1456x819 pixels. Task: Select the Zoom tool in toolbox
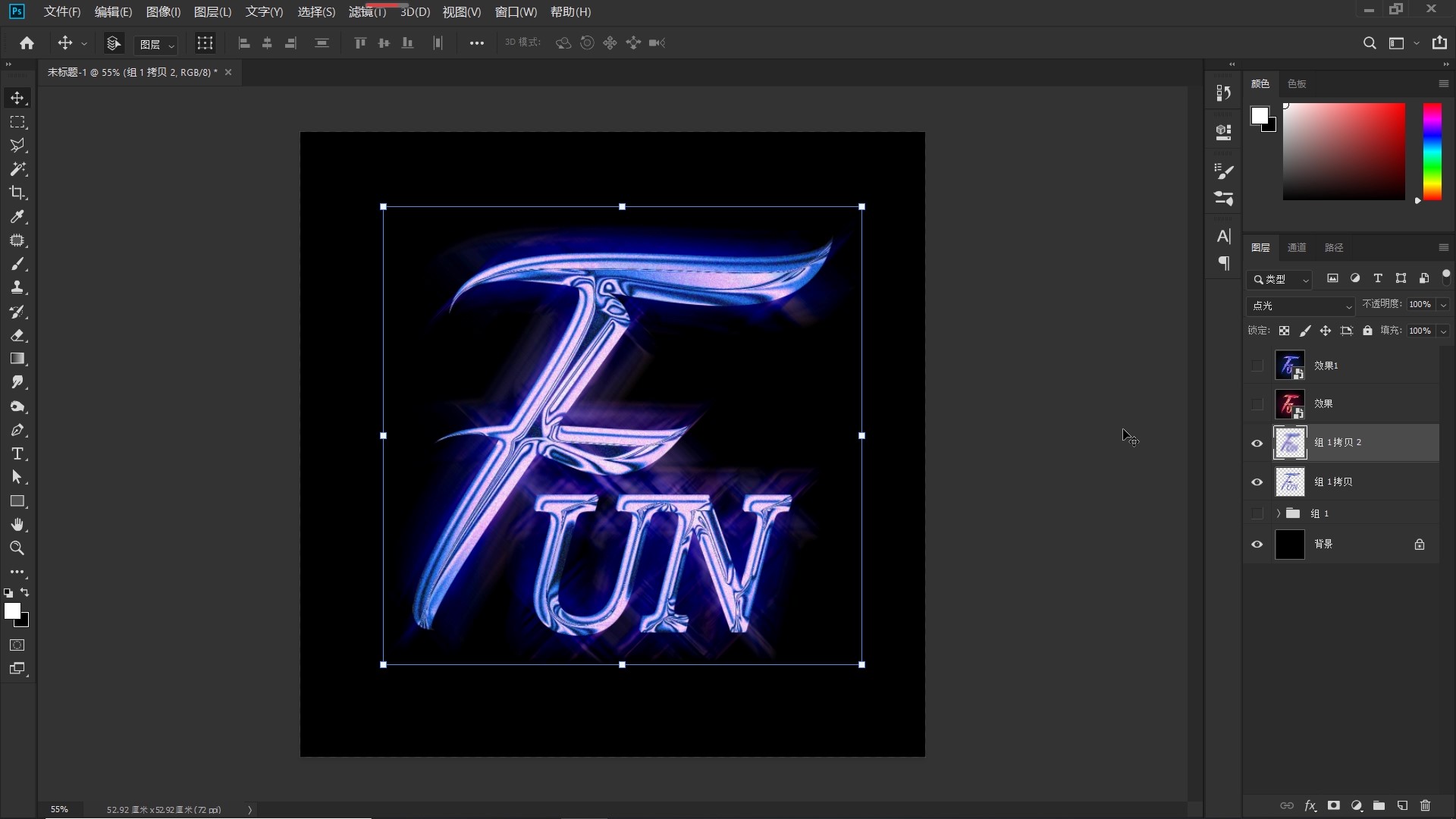17,548
